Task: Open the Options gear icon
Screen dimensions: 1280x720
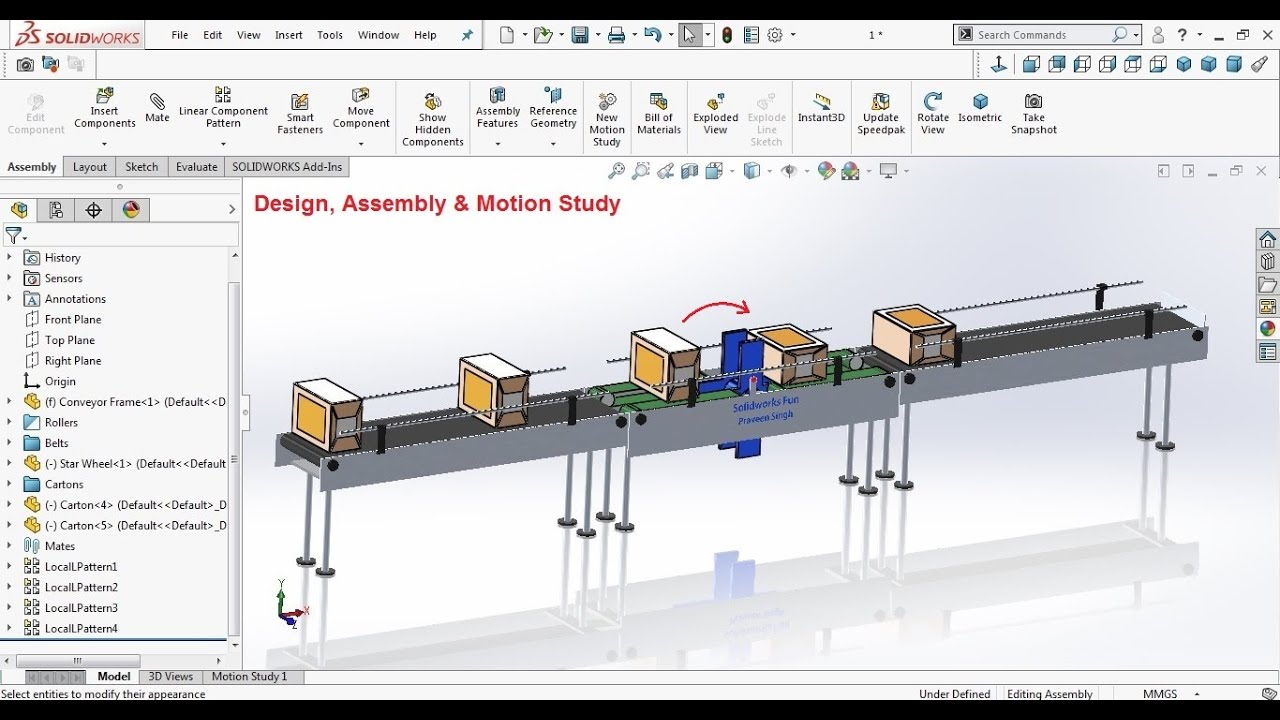Action: pos(775,35)
